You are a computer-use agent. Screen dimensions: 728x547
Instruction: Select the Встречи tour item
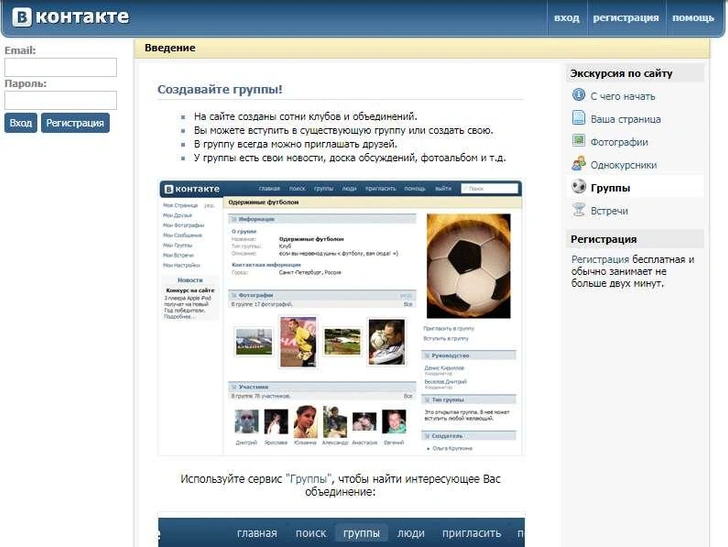pyautogui.click(x=609, y=211)
